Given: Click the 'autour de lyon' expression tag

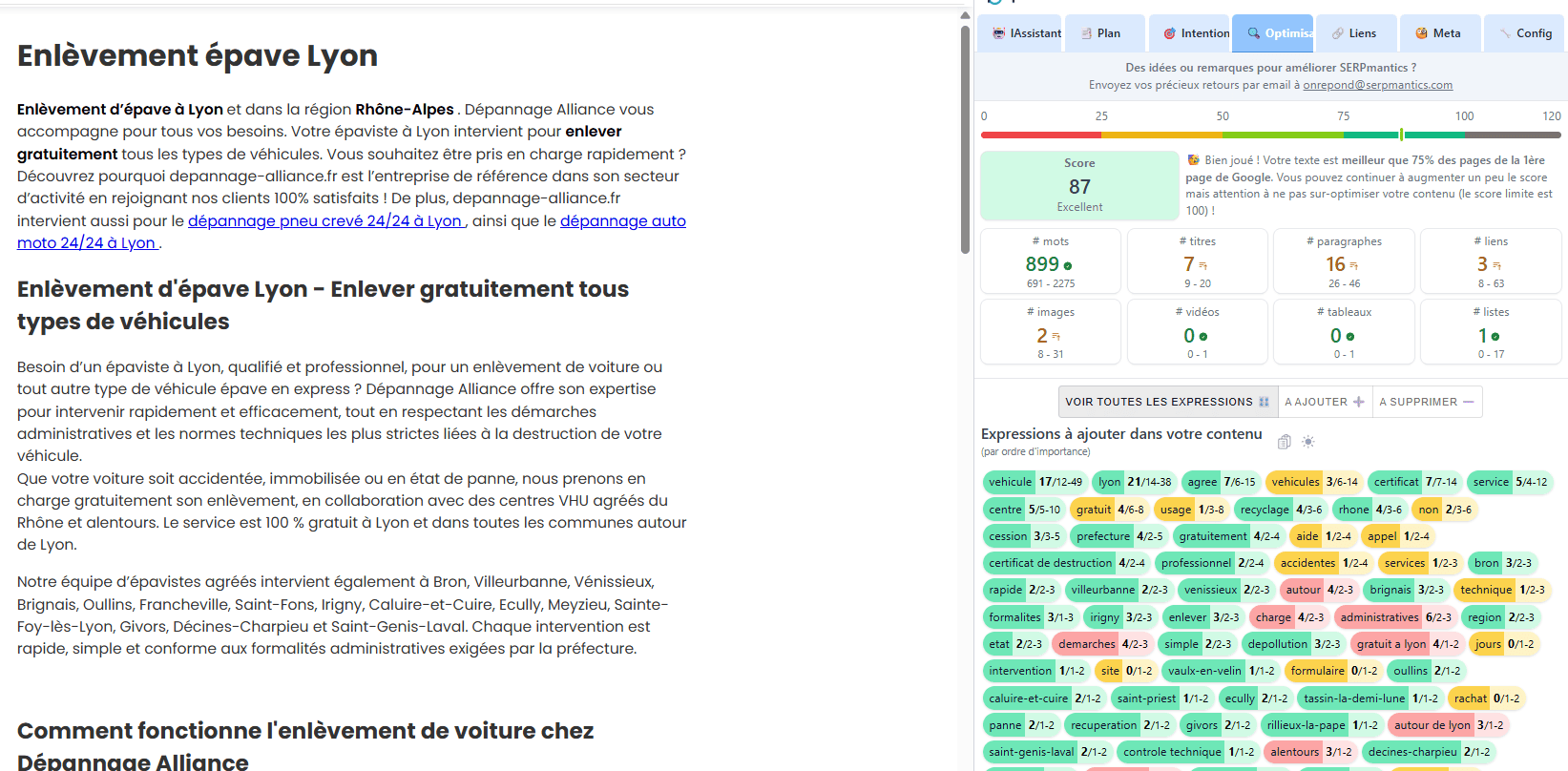Looking at the screenshot, I should click(x=1448, y=725).
